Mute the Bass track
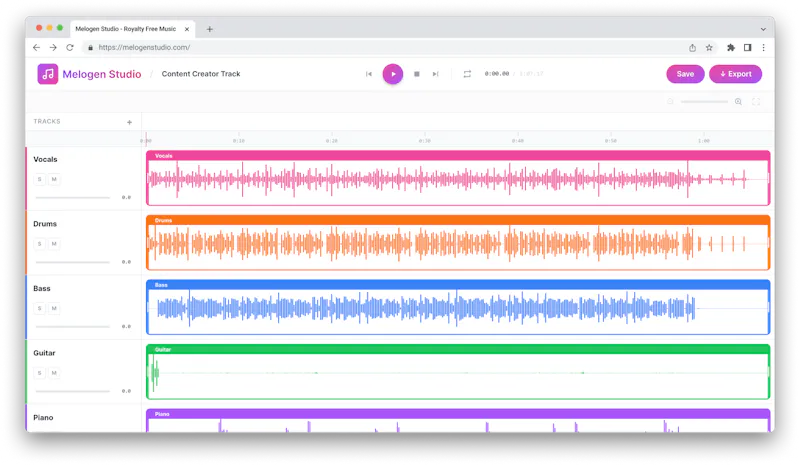This screenshot has width=800, height=466. point(54,308)
